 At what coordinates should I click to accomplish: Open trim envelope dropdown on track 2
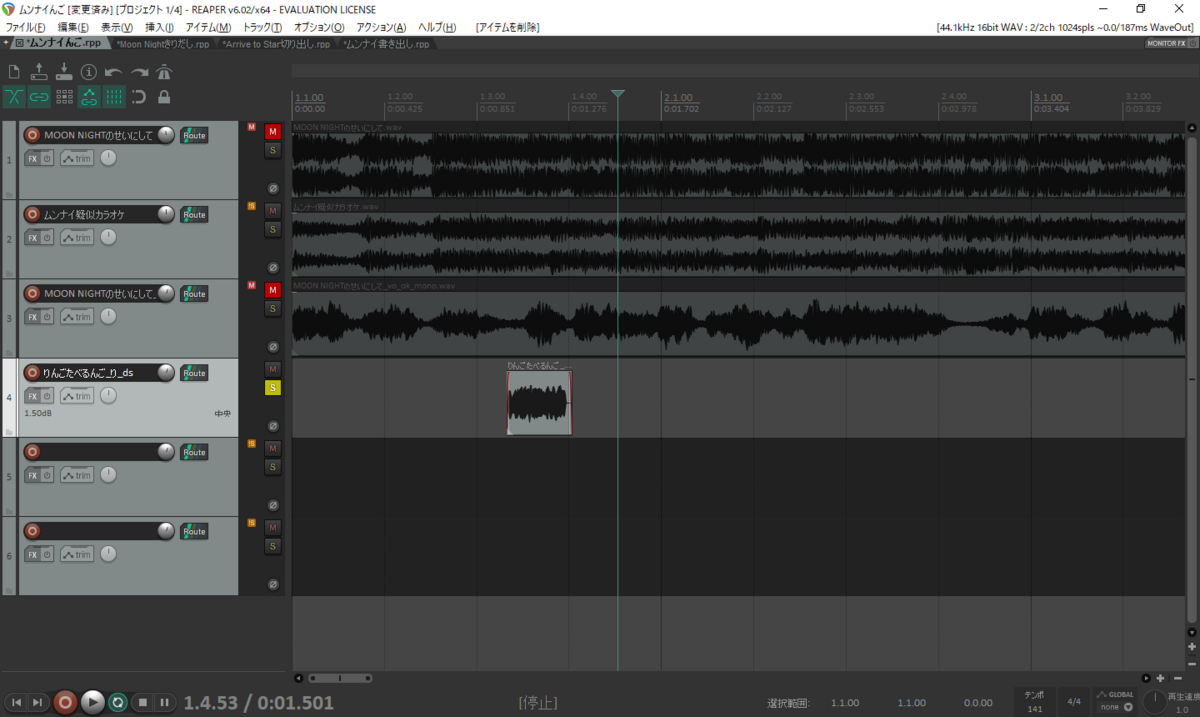[x=77, y=237]
